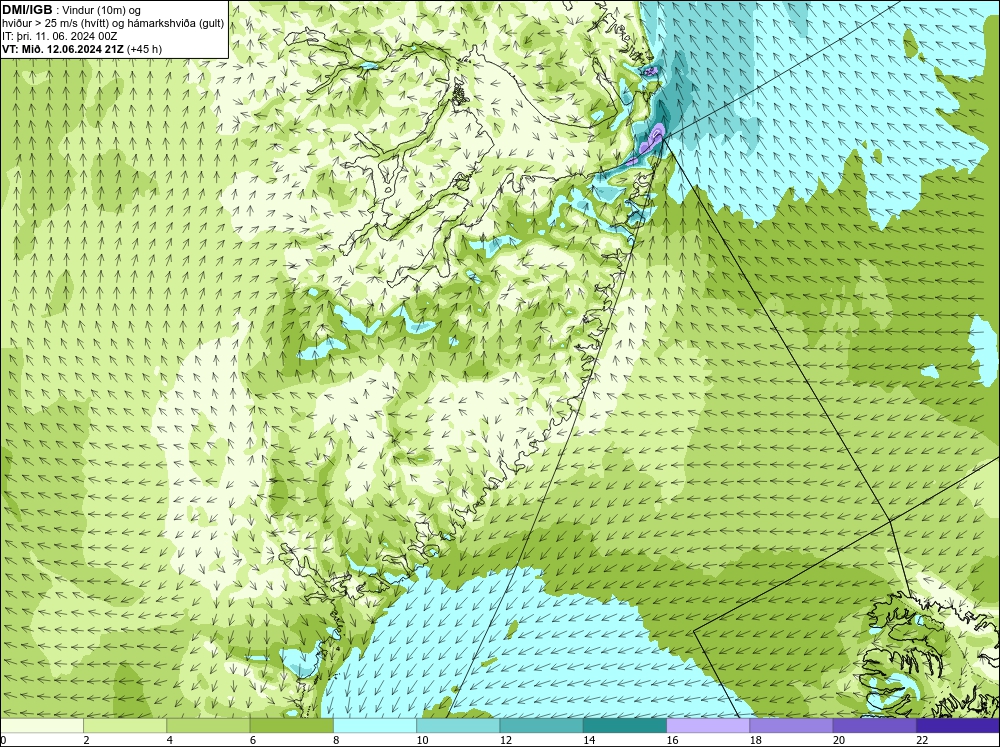Viewport: 1000px width, 747px height.
Task: Click the purple wind maximum on the coast
Action: (x=653, y=139)
